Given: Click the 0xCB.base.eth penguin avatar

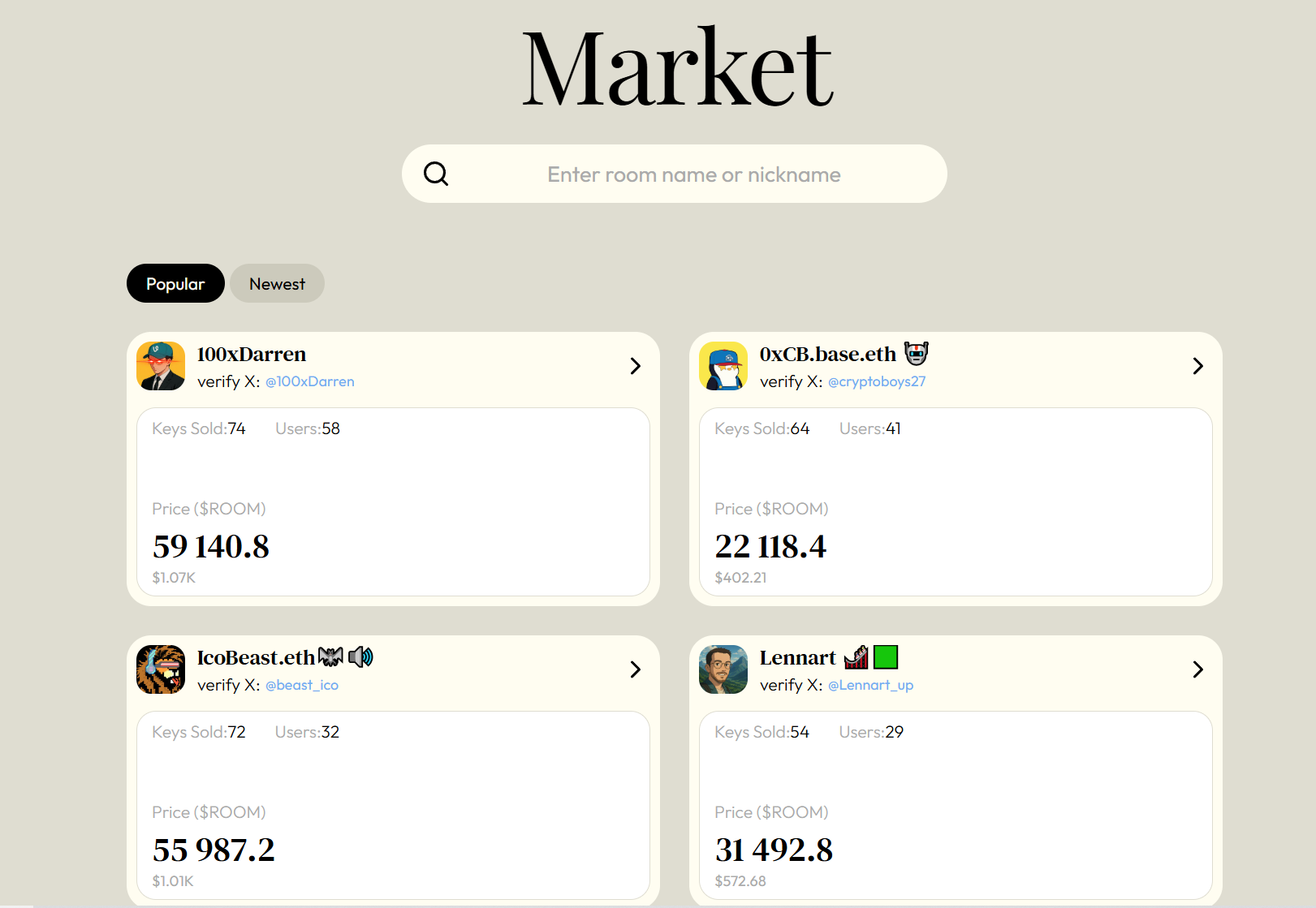Looking at the screenshot, I should [723, 366].
